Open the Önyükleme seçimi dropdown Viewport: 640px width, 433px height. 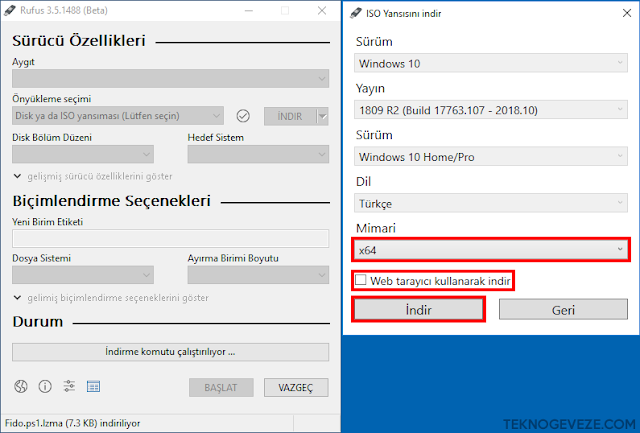point(118,116)
